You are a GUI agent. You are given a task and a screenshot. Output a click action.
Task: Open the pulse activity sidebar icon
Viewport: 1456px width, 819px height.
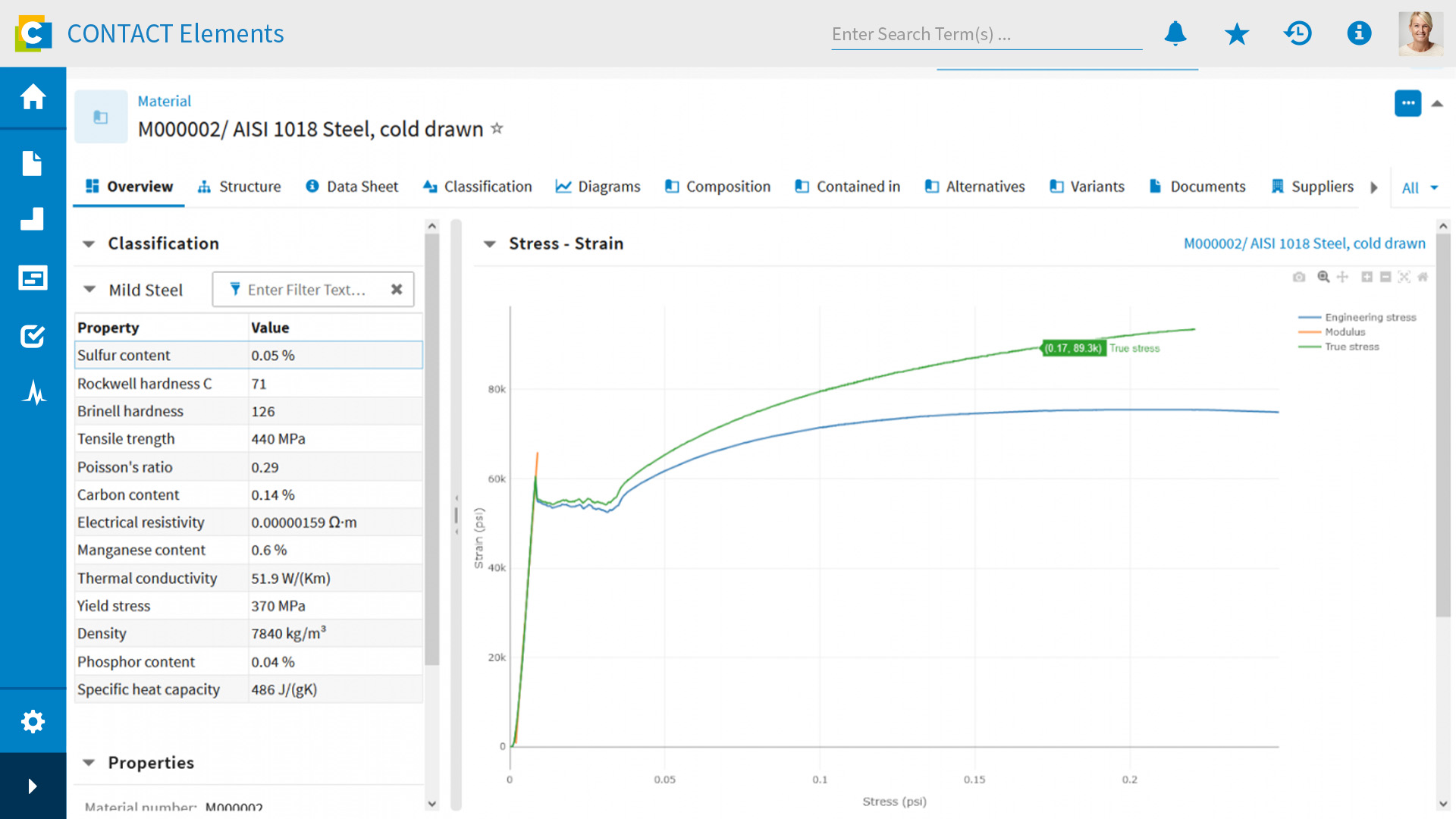(x=33, y=393)
